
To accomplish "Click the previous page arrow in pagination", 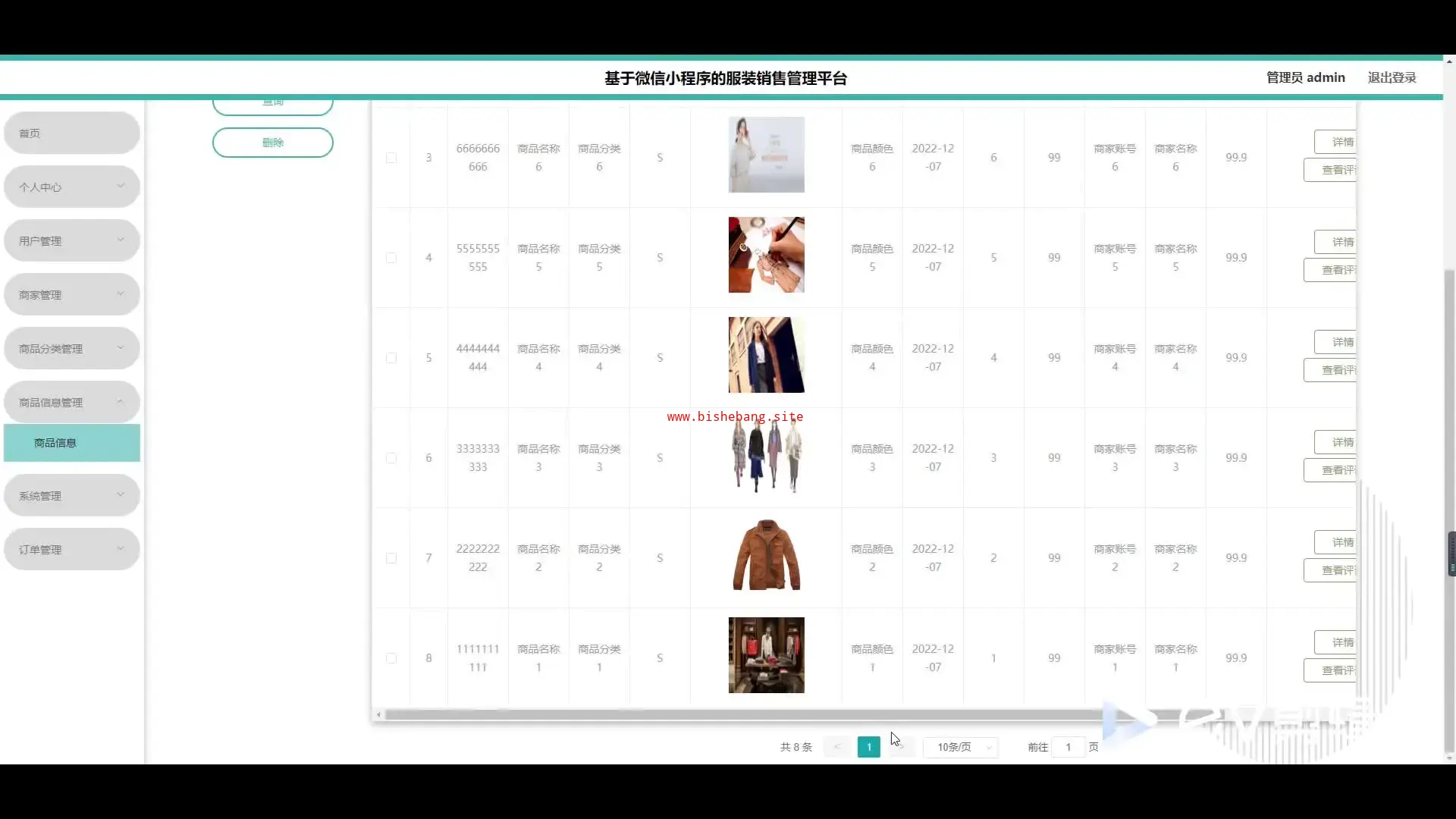I will tap(837, 747).
